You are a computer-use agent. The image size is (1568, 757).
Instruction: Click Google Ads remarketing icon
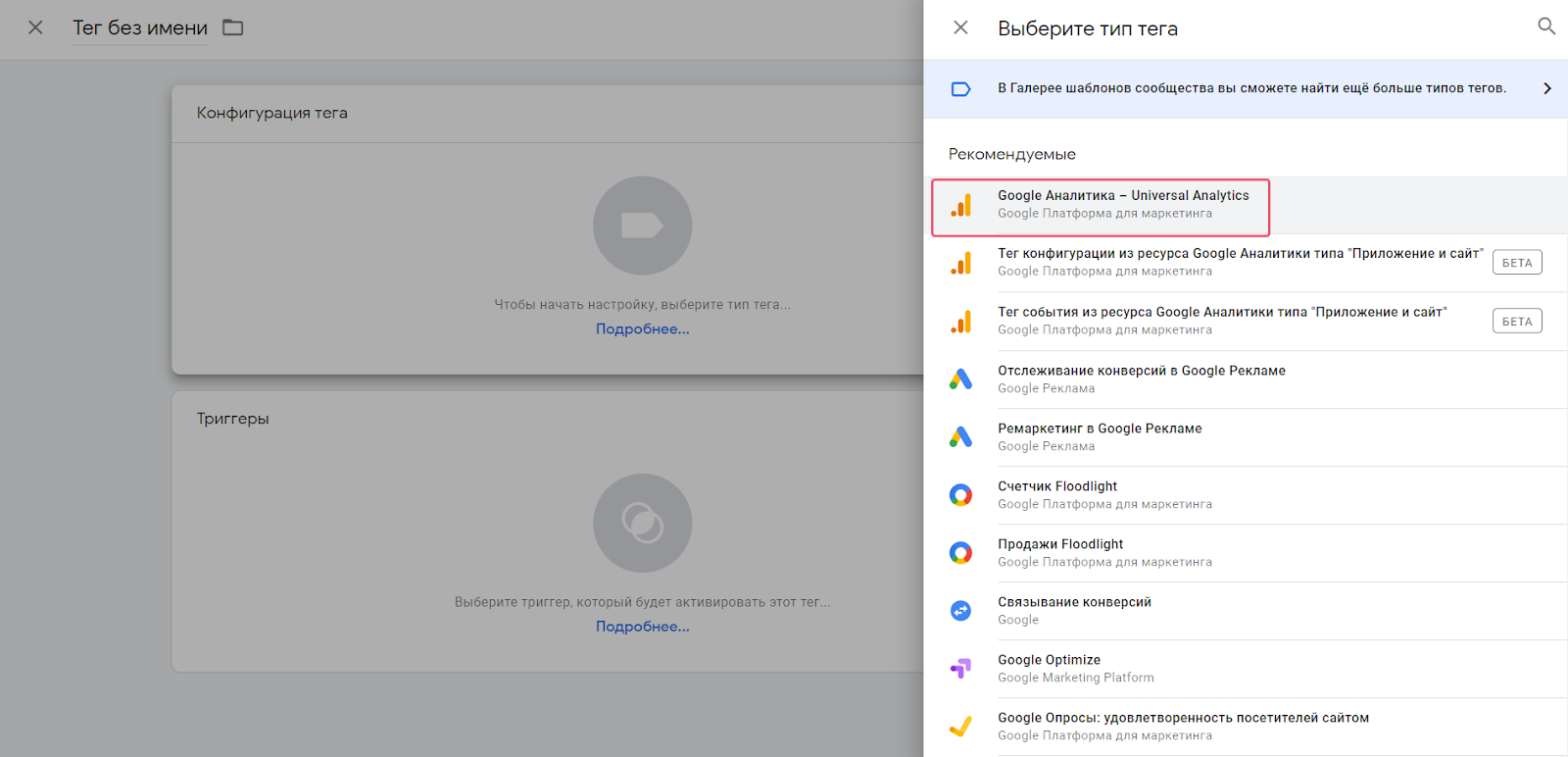tap(960, 437)
